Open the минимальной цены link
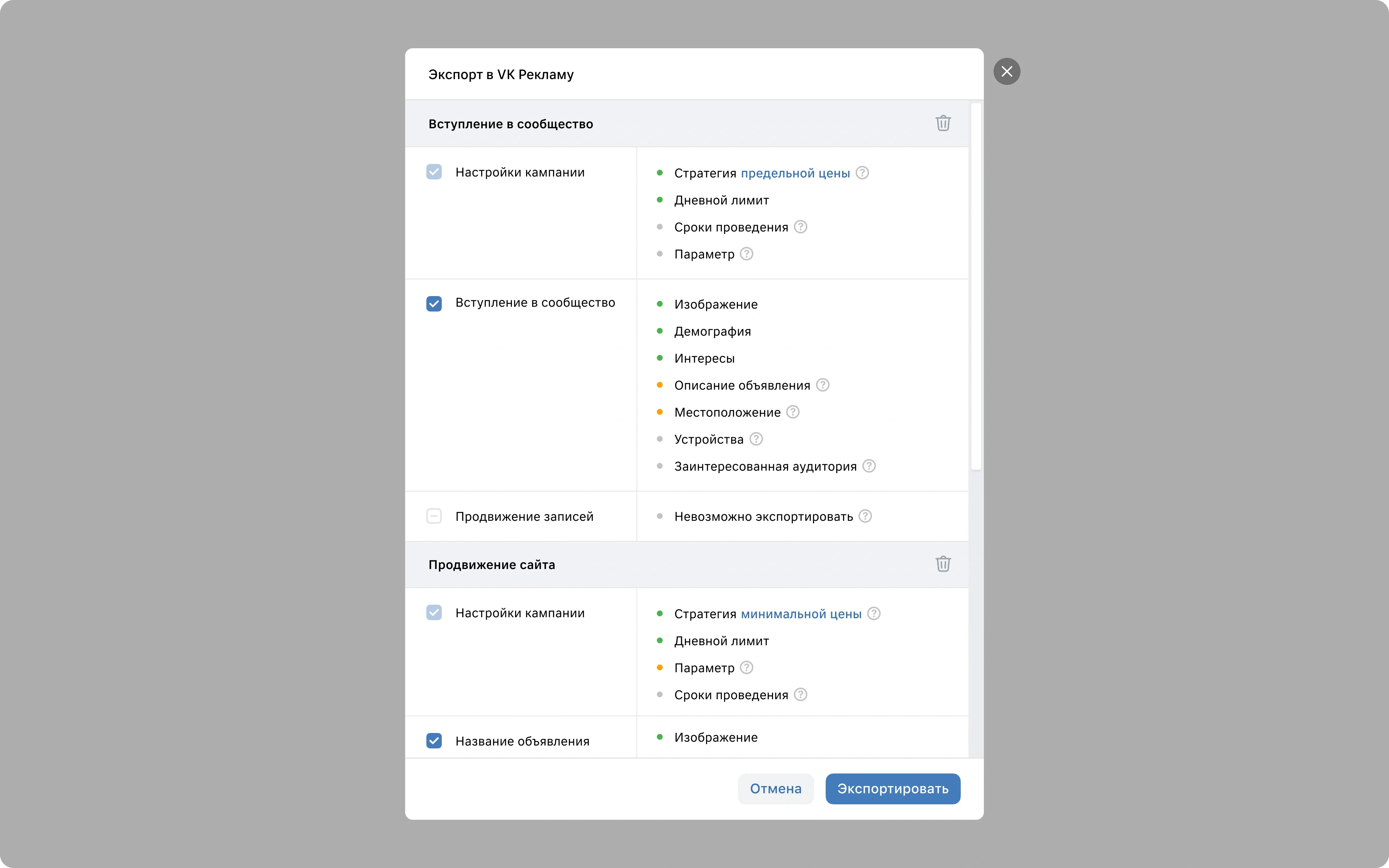Image resolution: width=1389 pixels, height=868 pixels. click(x=801, y=614)
